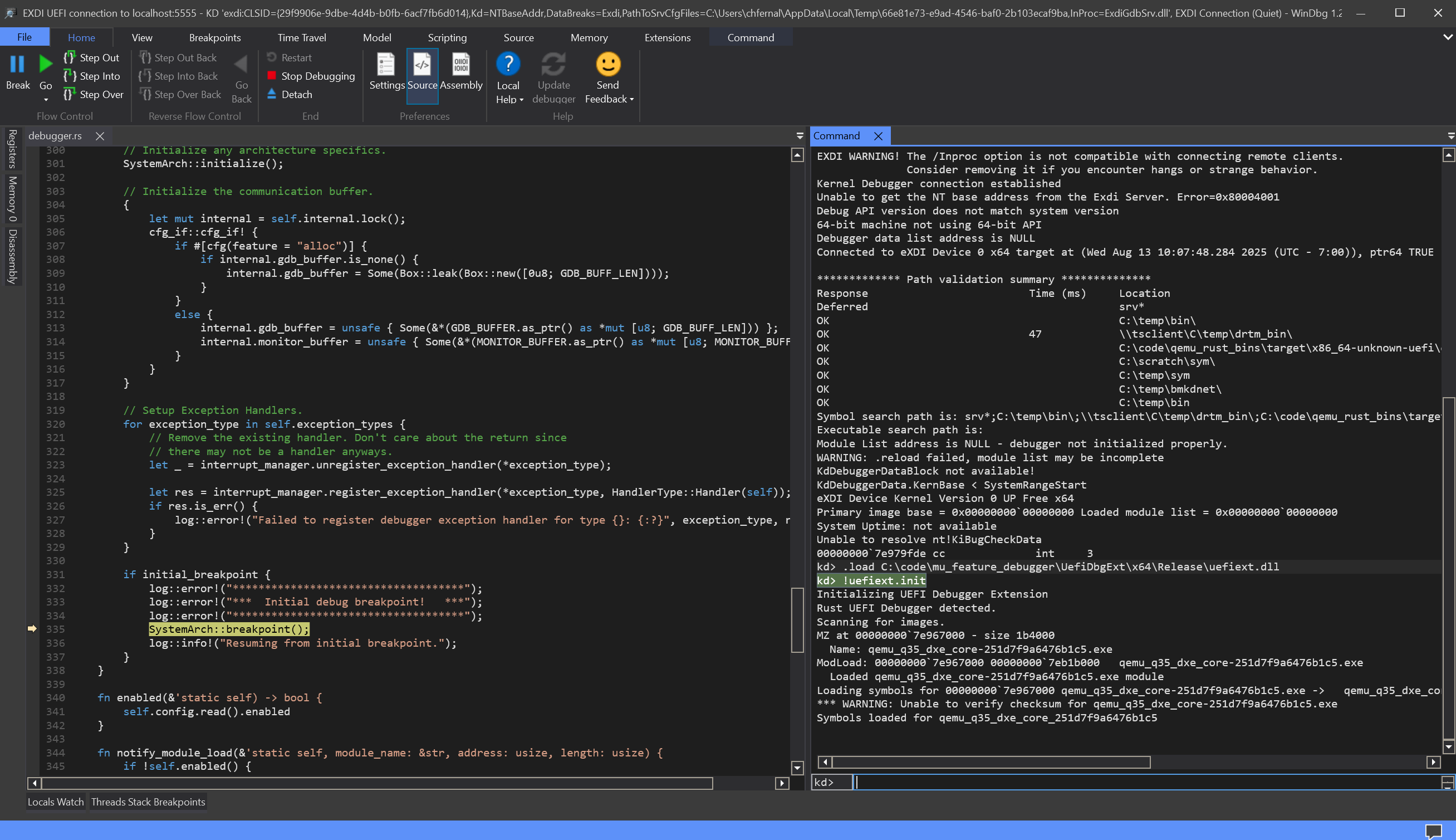Image resolution: width=1456 pixels, height=840 pixels.
Task: Close the debugger.rs tab
Action: [100, 136]
